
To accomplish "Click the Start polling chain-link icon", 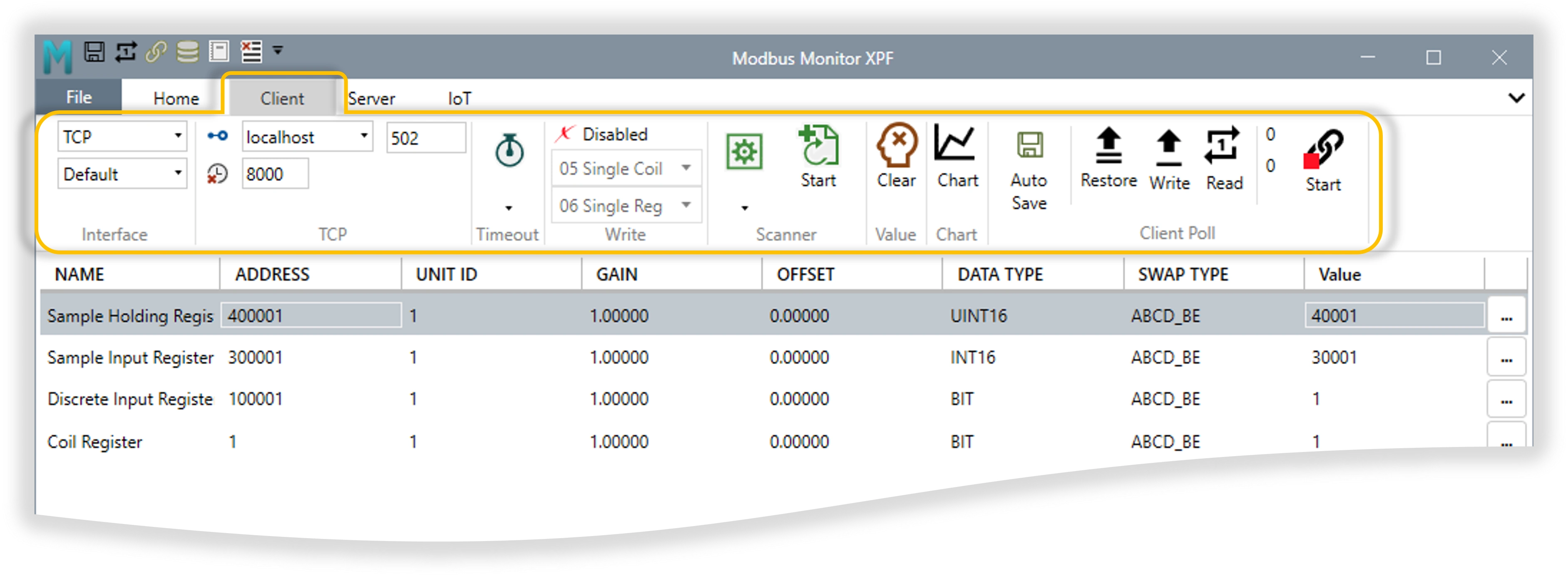I will point(1323,149).
